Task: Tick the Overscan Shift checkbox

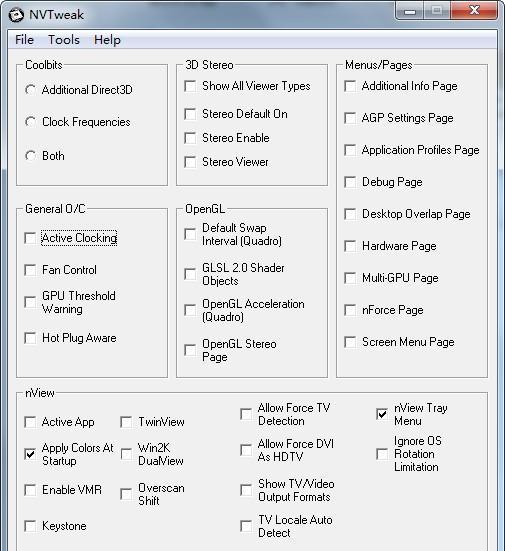Action: pyautogui.click(x=126, y=494)
